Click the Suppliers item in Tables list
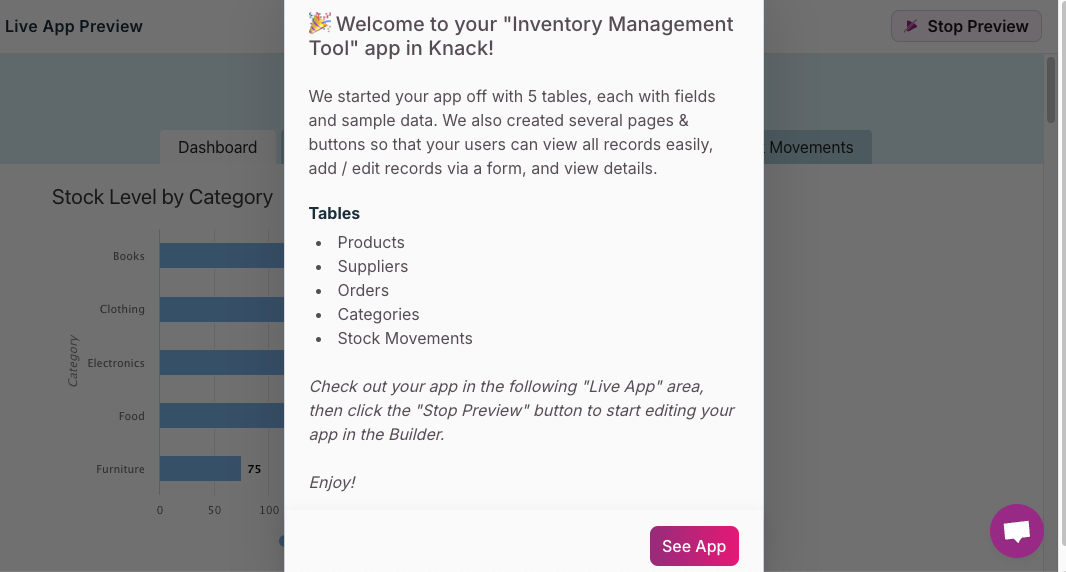The image size is (1066, 572). pos(372,266)
